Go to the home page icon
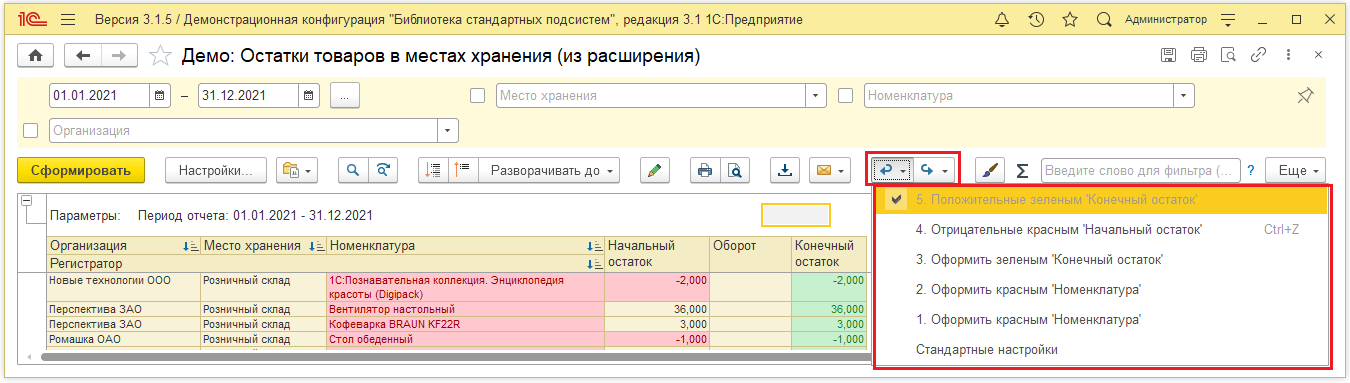 coord(37,56)
